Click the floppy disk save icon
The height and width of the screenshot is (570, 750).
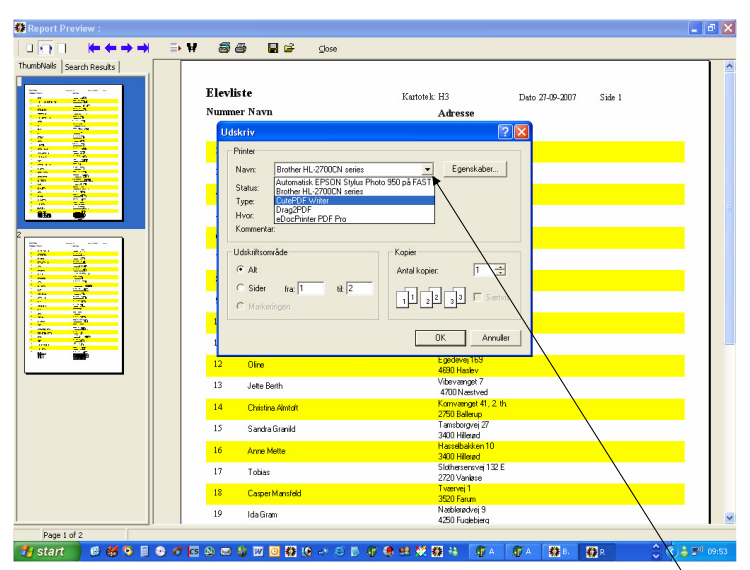(x=273, y=48)
